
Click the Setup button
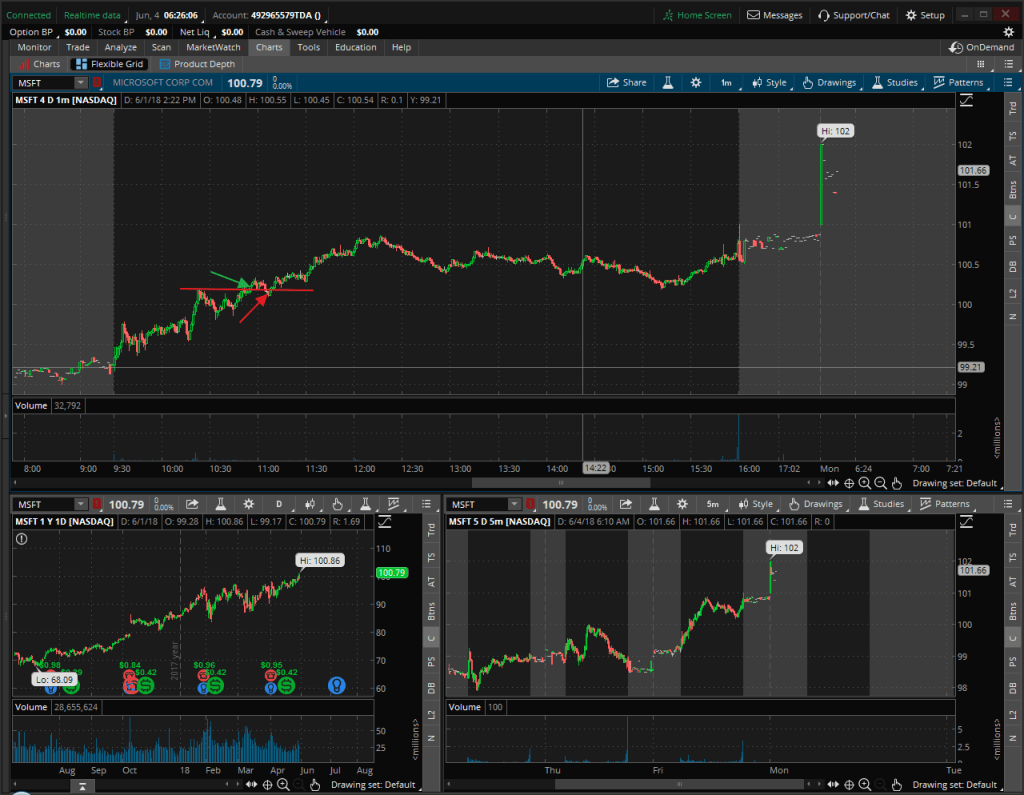[x=925, y=15]
